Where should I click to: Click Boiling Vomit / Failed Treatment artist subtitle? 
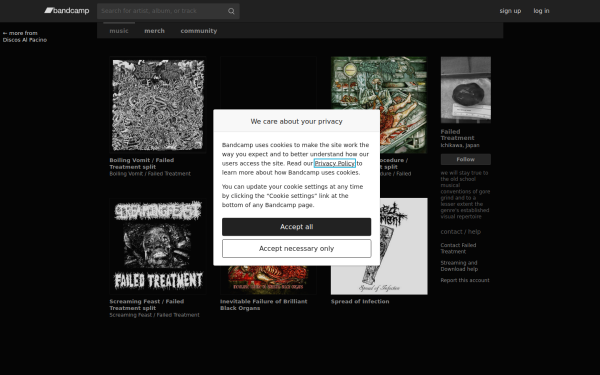point(150,174)
